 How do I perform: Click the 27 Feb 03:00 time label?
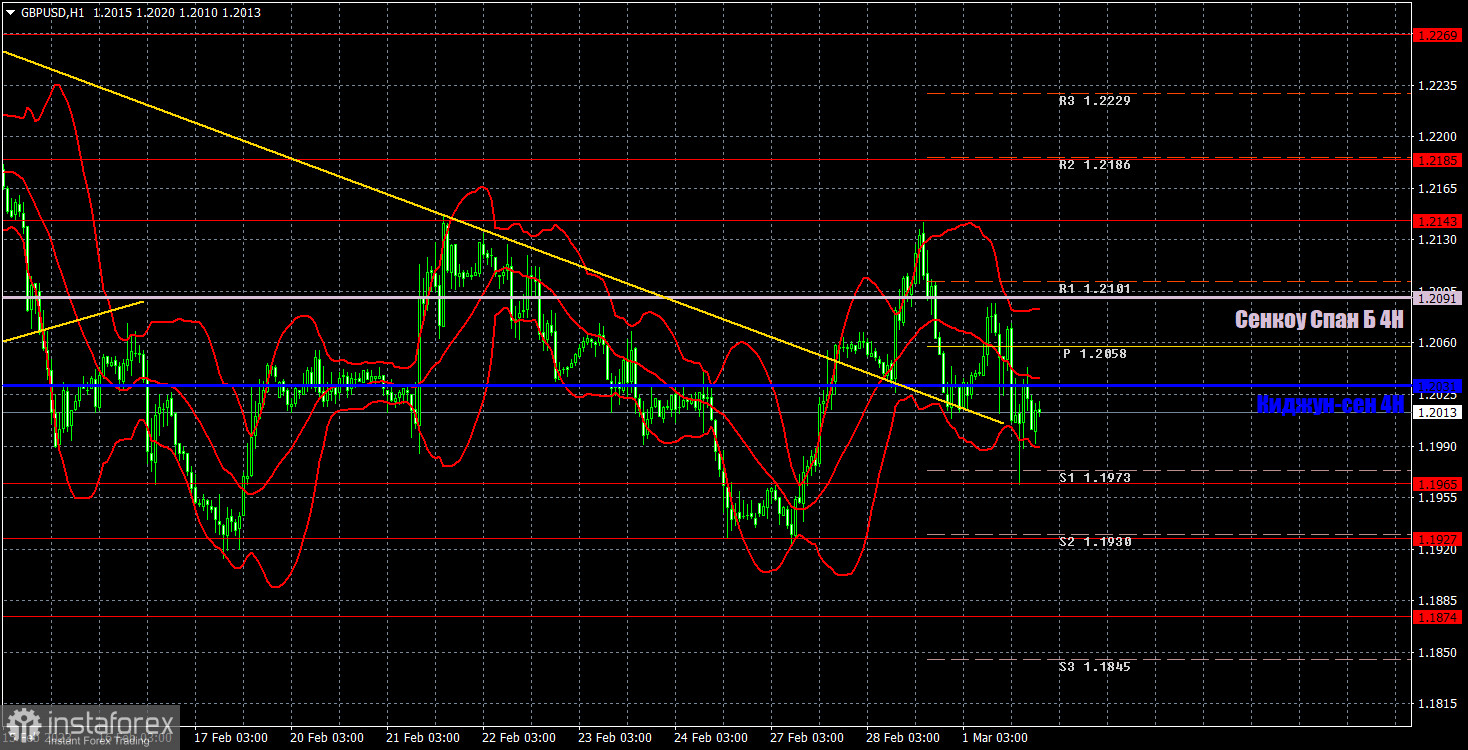pyautogui.click(x=807, y=738)
